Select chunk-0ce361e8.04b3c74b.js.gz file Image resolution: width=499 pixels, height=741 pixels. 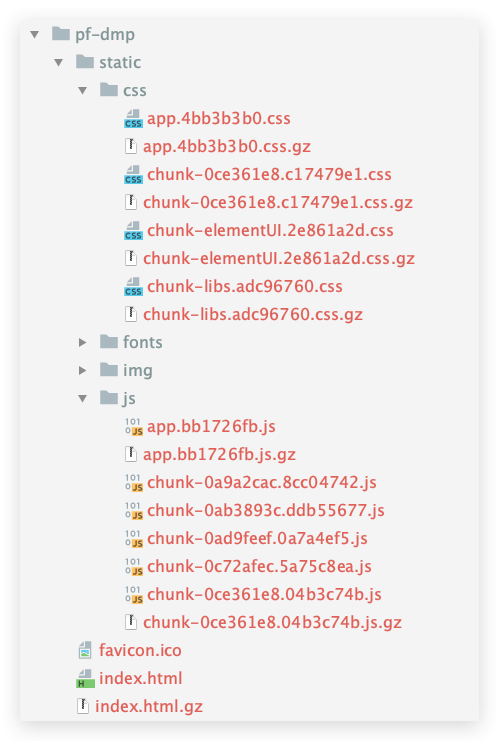(x=273, y=623)
